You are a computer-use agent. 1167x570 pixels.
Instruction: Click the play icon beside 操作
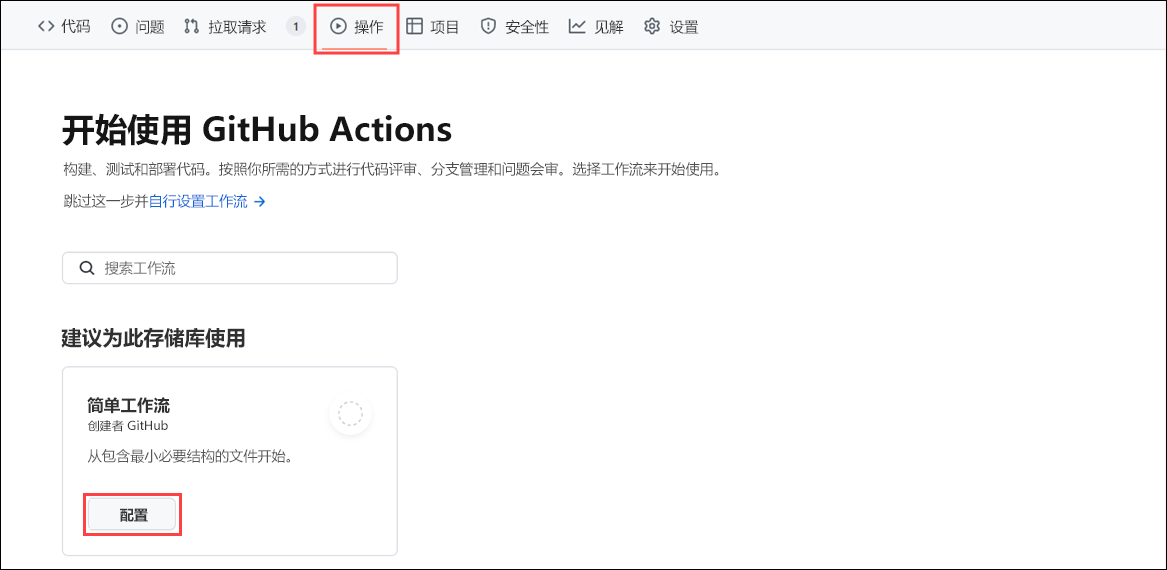pos(338,27)
